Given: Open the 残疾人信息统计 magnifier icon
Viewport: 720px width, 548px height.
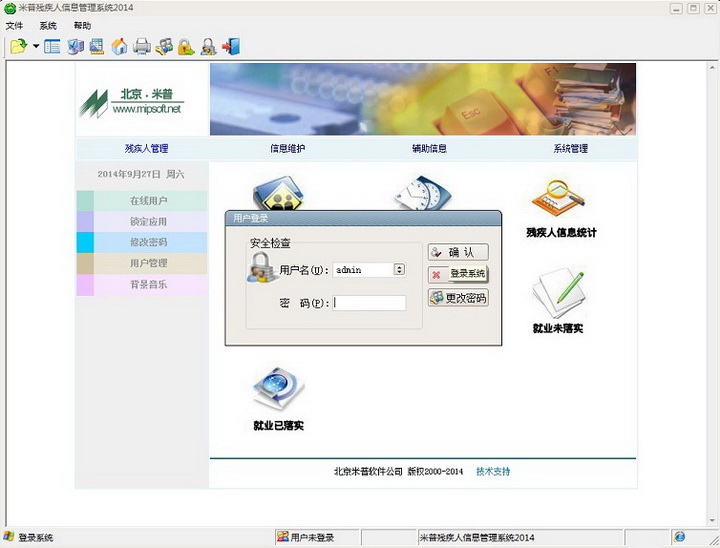Looking at the screenshot, I should click(560, 198).
